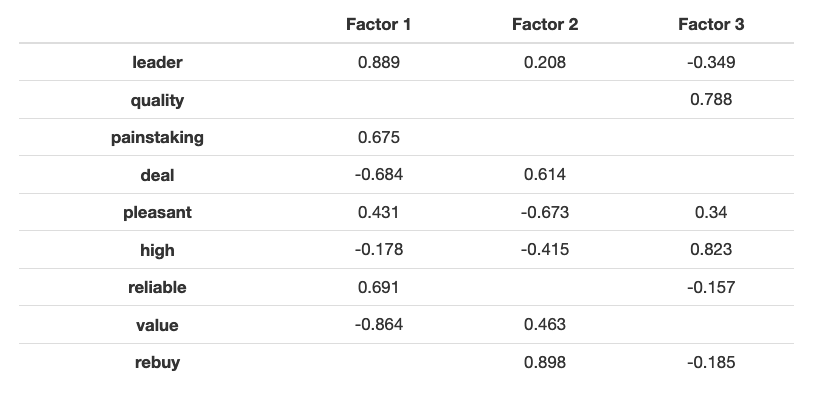Screen dimensions: 817x393
Task: Click the 0.898 rebuy loading cell
Action: (545, 362)
